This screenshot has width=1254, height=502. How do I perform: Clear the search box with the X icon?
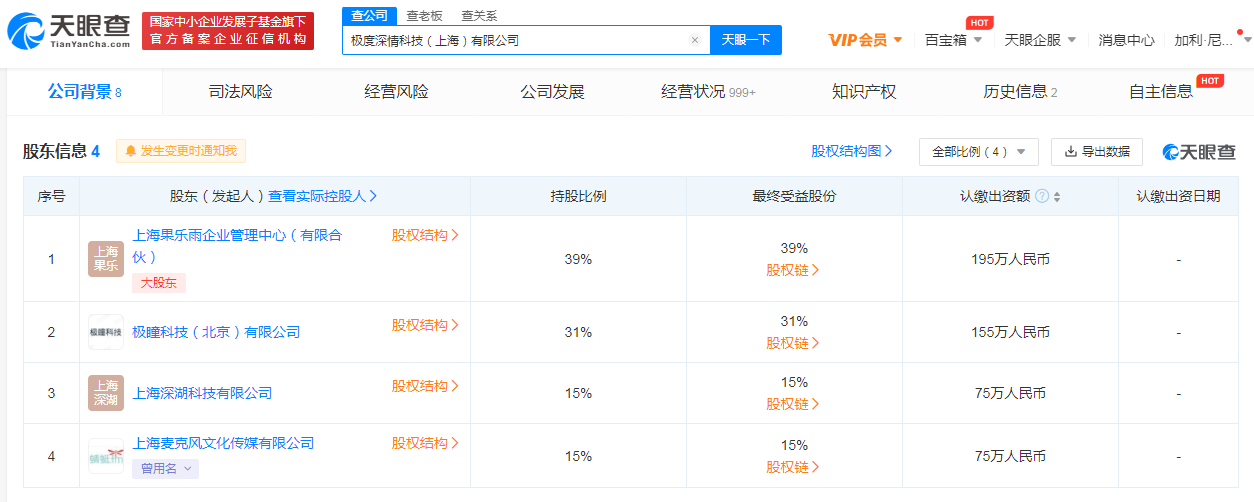tap(695, 40)
